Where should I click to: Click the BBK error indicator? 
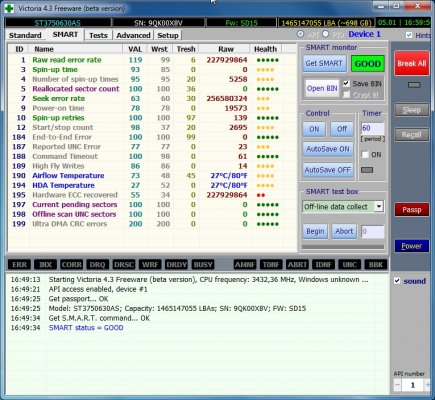(376, 264)
